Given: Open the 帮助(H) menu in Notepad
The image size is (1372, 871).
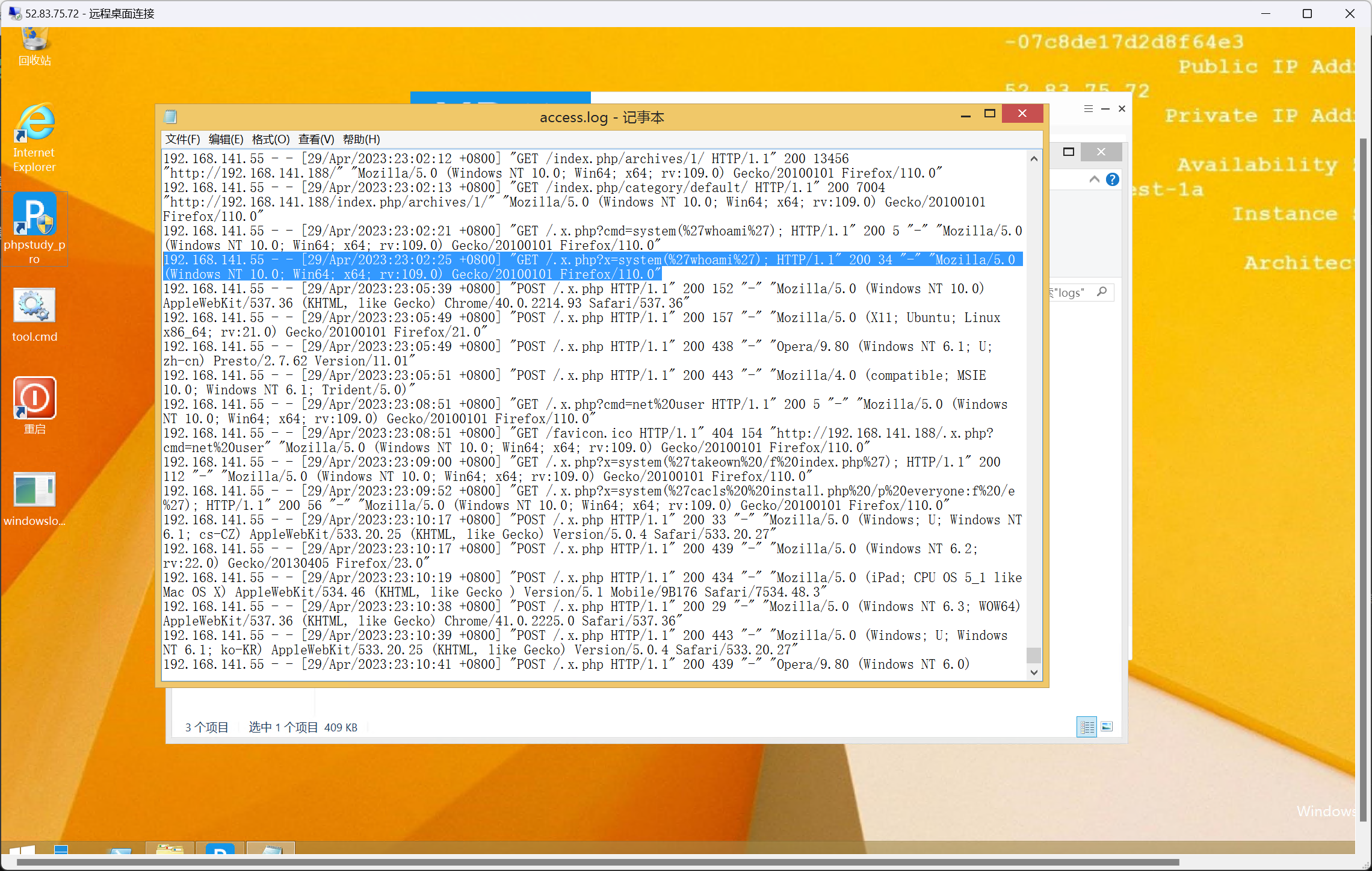Looking at the screenshot, I should [361, 140].
